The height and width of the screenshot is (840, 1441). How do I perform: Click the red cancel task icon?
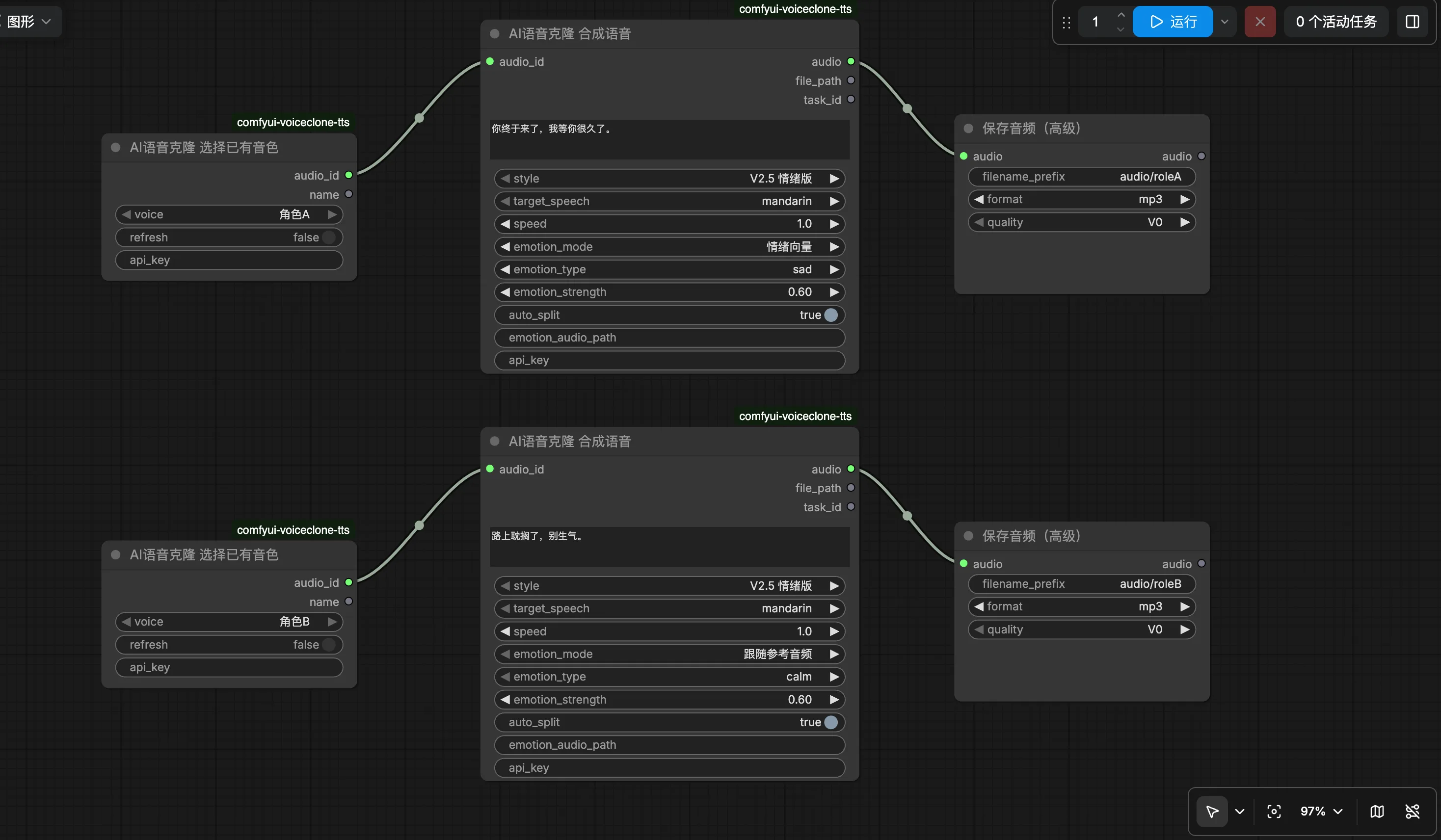[1260, 22]
